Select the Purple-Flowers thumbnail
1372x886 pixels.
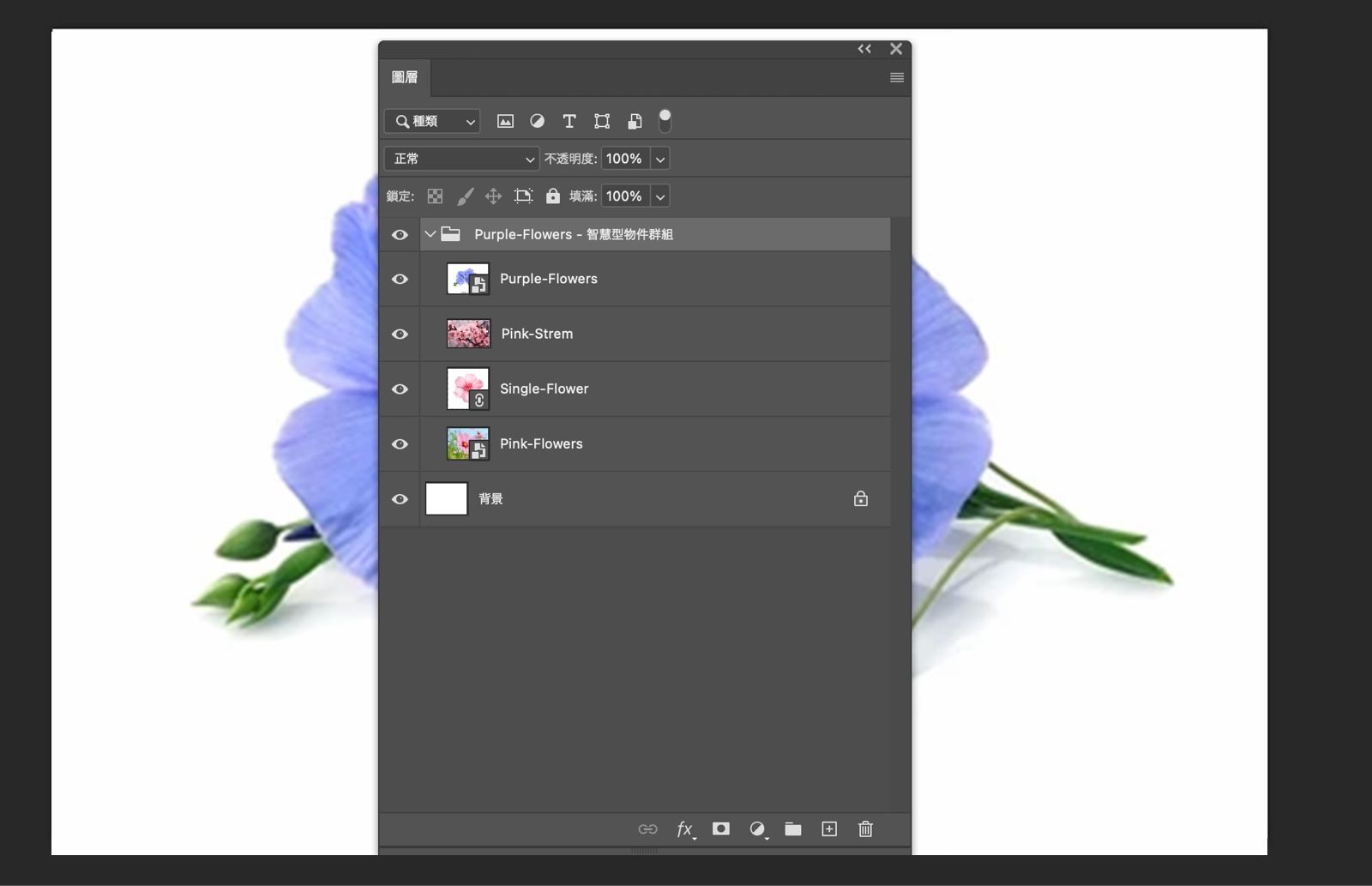(468, 279)
